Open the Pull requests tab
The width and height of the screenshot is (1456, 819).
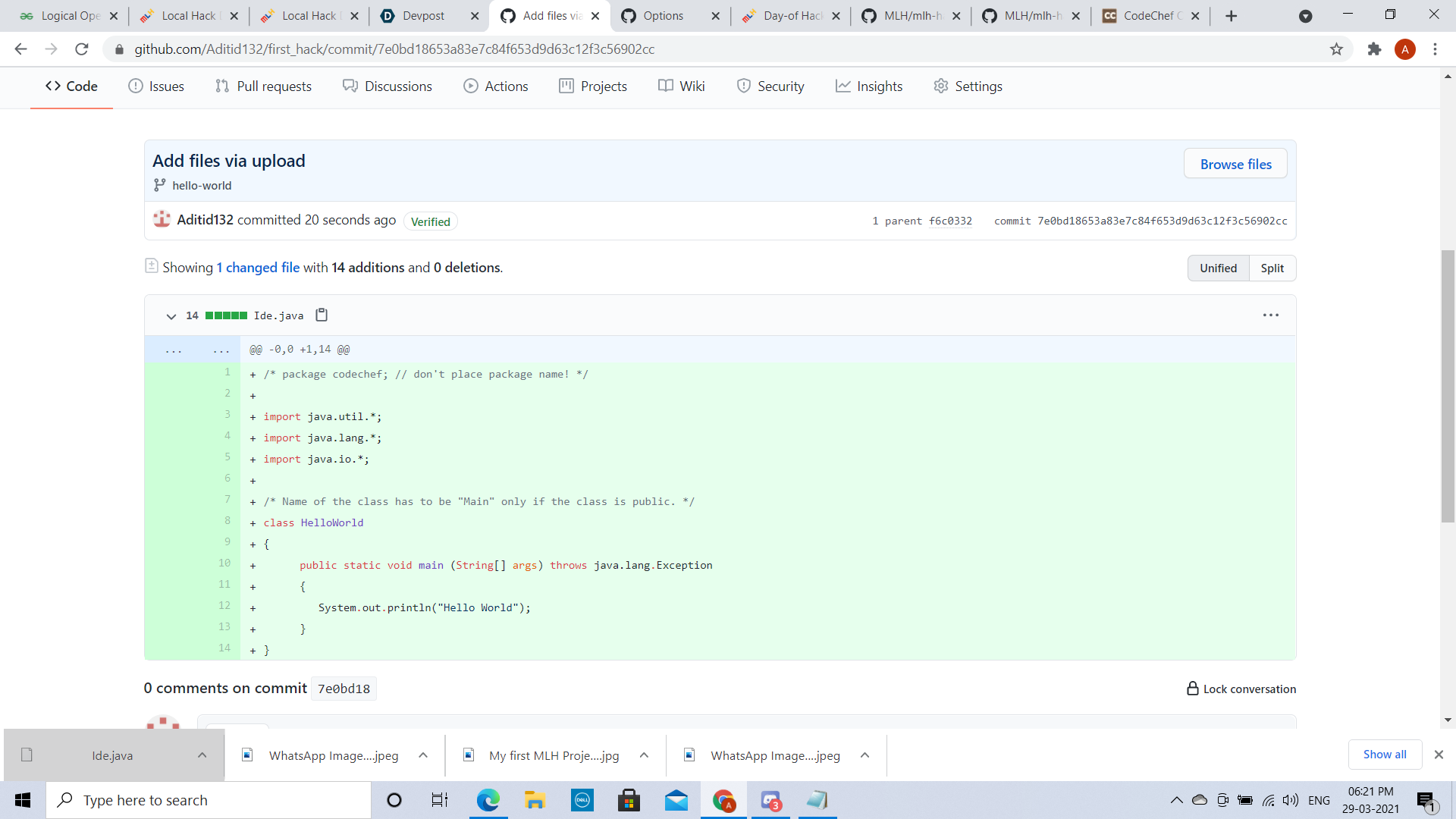[263, 86]
